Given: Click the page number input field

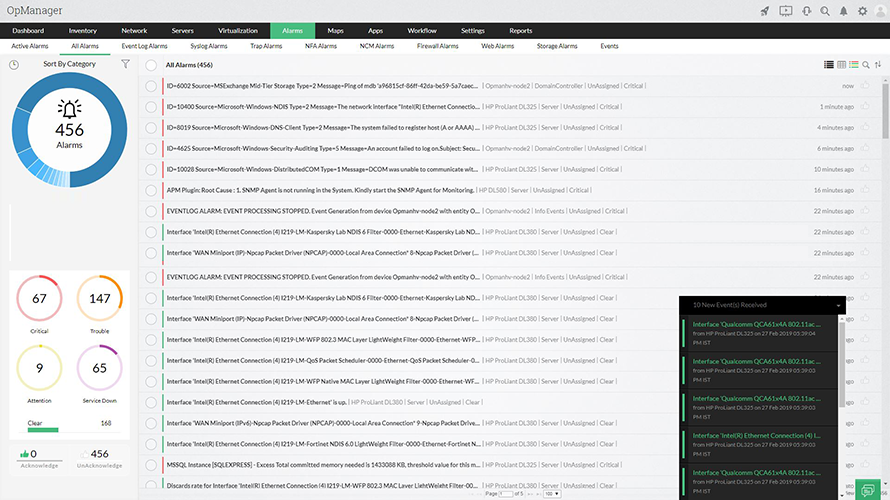Looking at the screenshot, I should pyautogui.click(x=505, y=494).
